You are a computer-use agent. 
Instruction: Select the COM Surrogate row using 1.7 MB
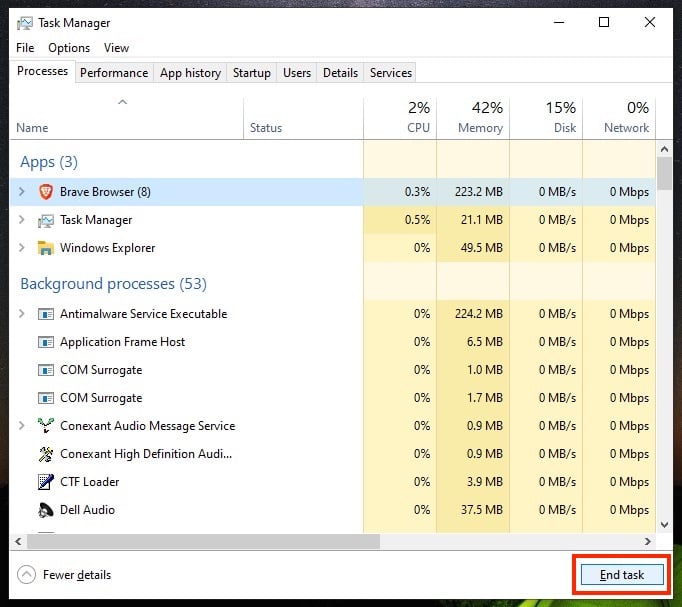pyautogui.click(x=332, y=398)
